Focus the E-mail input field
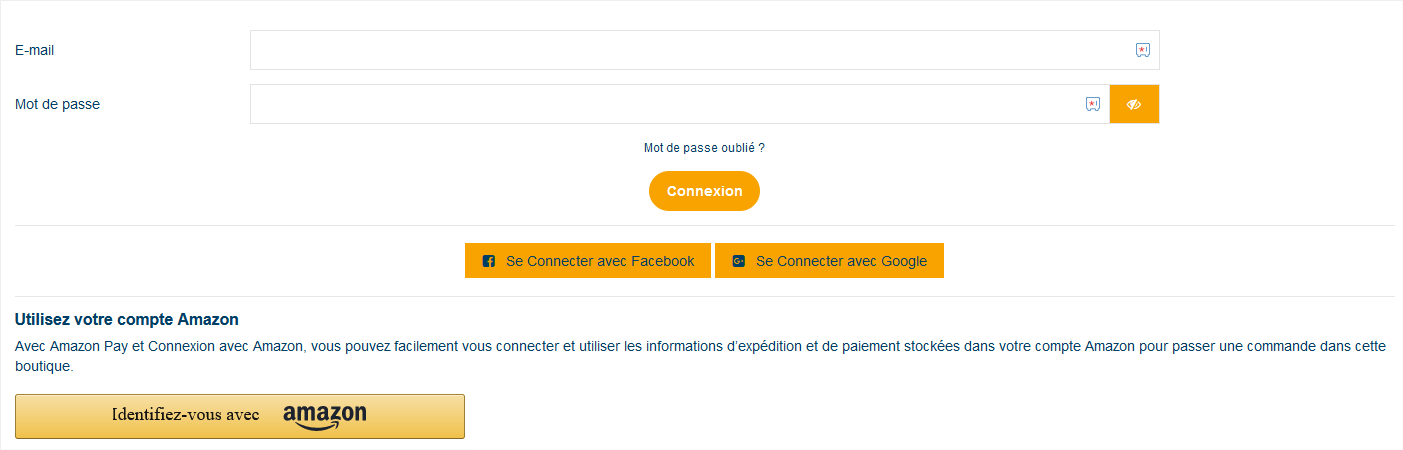Screen dimensions: 1403x450 (704, 50)
